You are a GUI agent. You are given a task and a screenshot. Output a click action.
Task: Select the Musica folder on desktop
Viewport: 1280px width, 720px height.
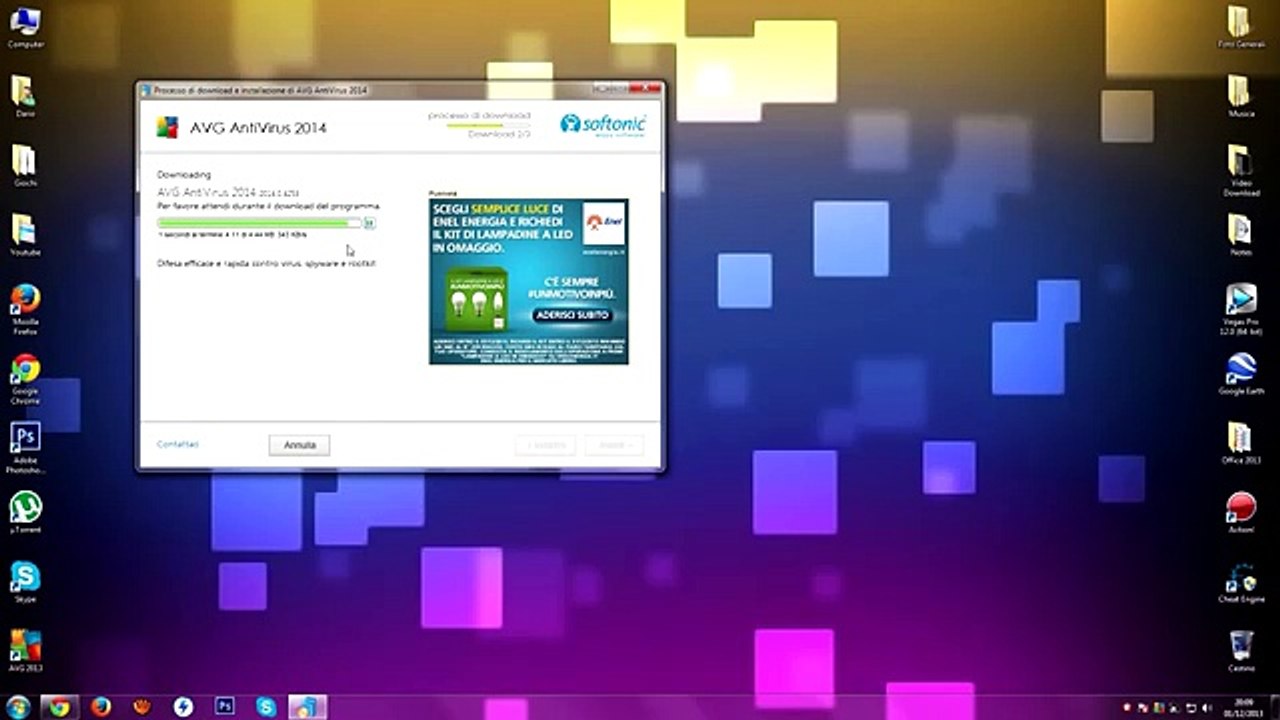(x=1240, y=97)
